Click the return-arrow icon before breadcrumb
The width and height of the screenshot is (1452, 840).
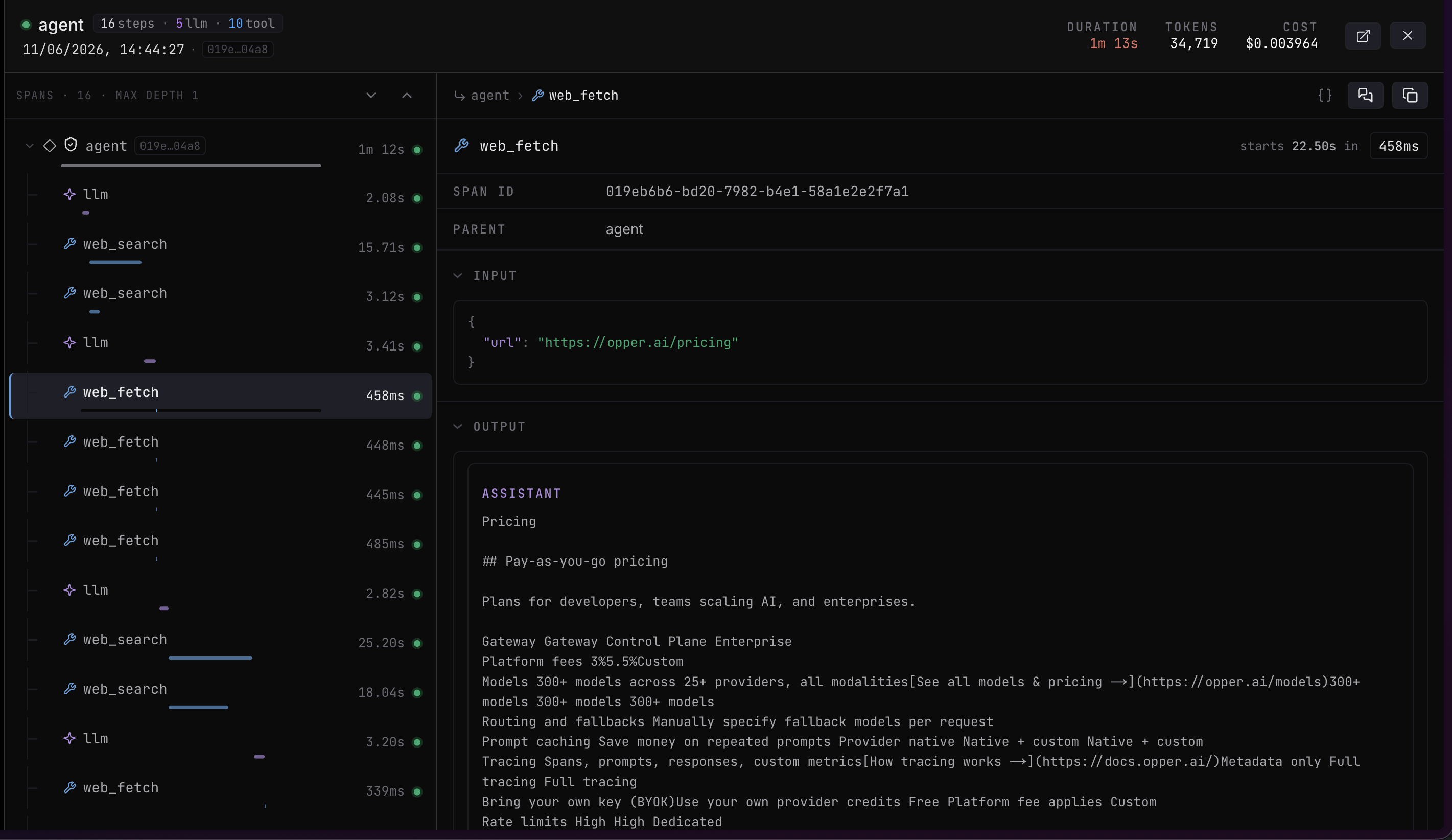(x=459, y=96)
